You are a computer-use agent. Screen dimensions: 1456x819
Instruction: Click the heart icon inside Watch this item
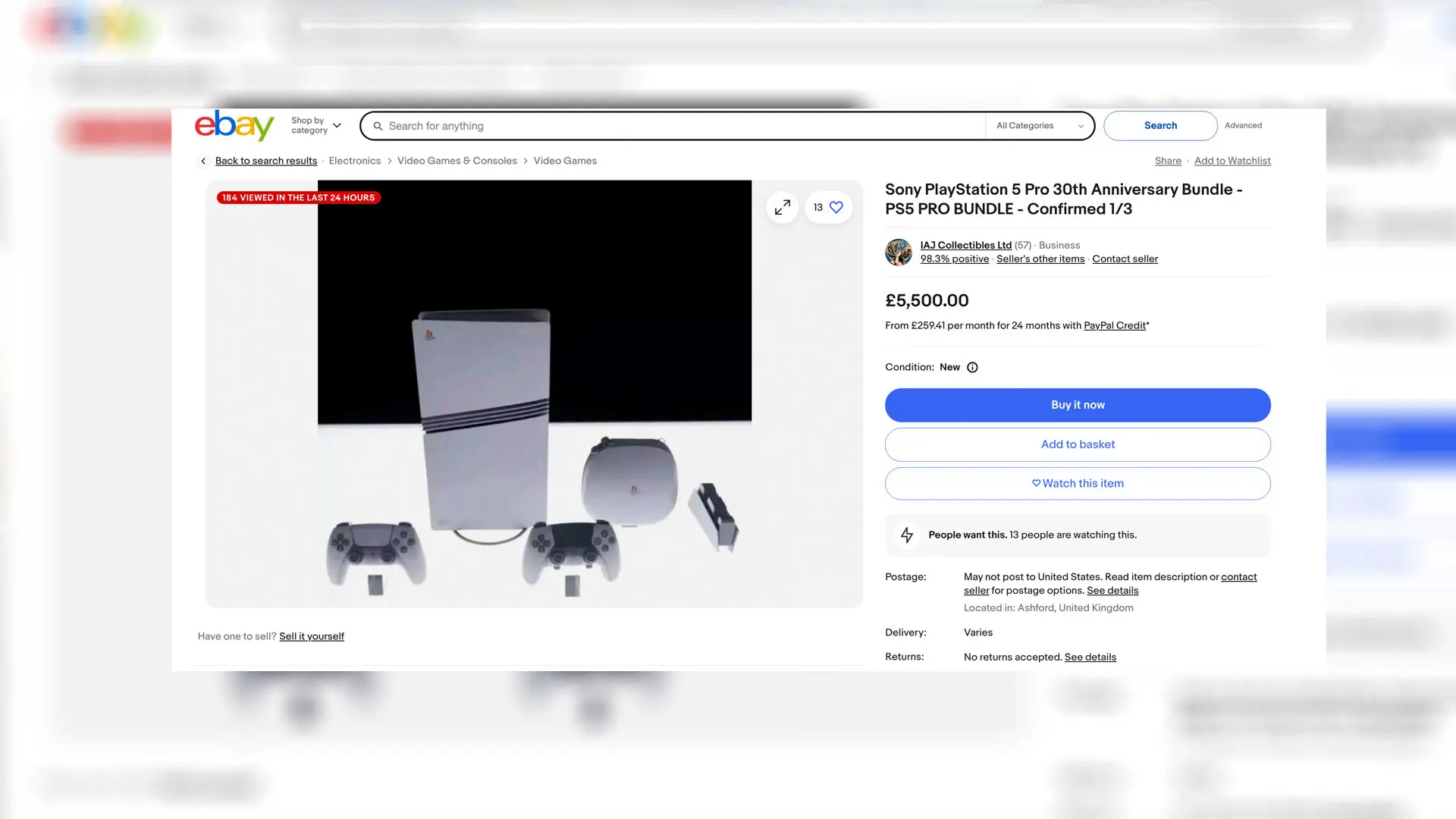(x=1036, y=483)
